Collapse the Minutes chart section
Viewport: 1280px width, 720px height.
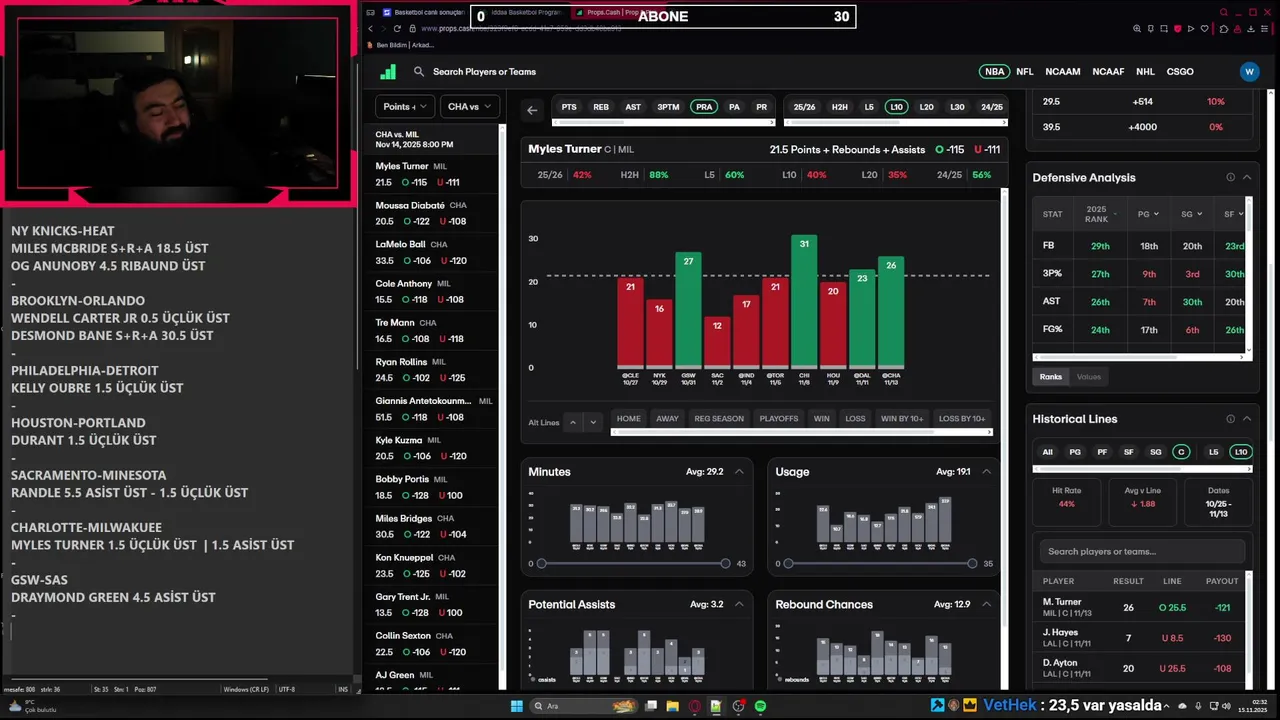(739, 472)
